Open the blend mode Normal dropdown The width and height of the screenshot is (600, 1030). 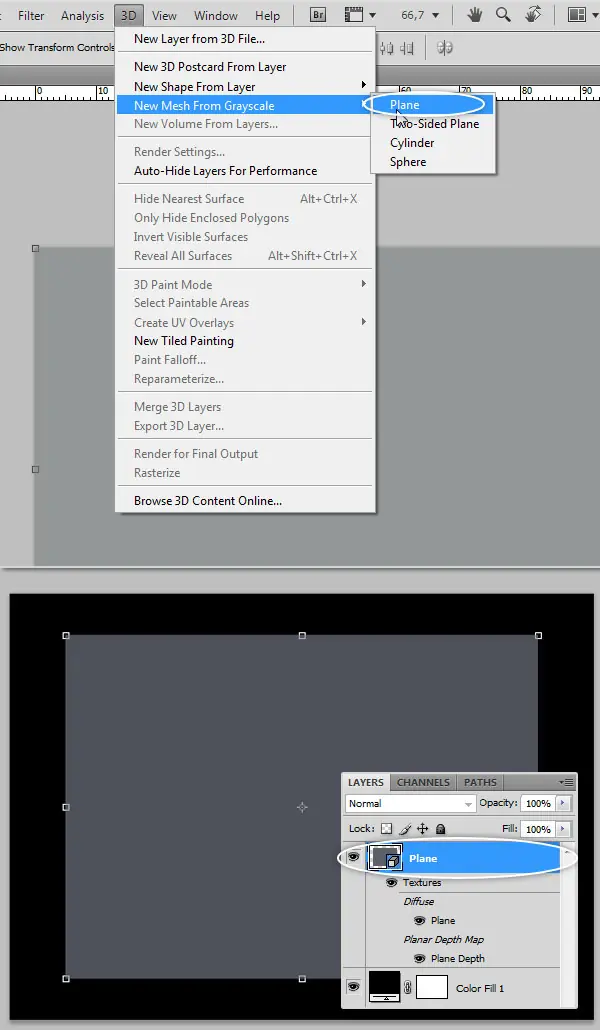(410, 803)
